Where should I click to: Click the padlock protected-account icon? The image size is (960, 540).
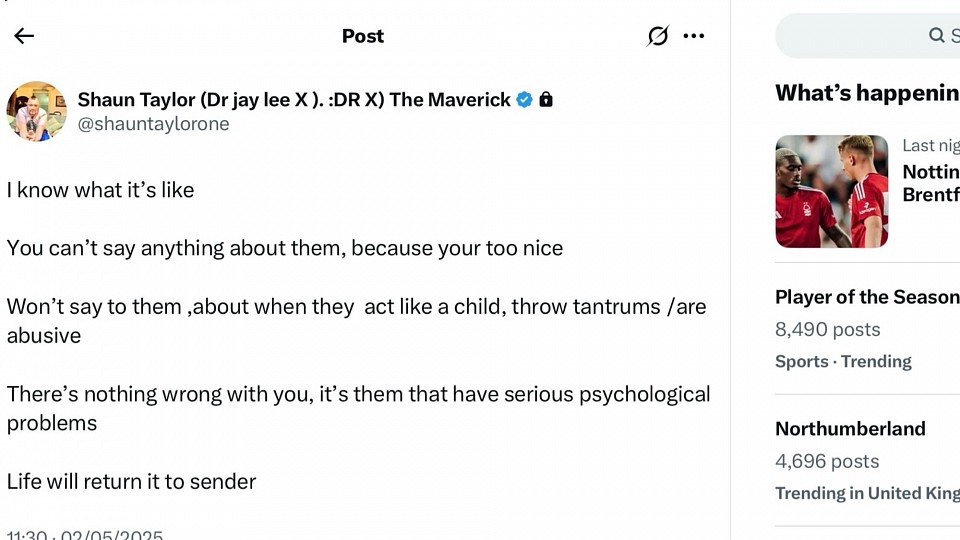(546, 99)
